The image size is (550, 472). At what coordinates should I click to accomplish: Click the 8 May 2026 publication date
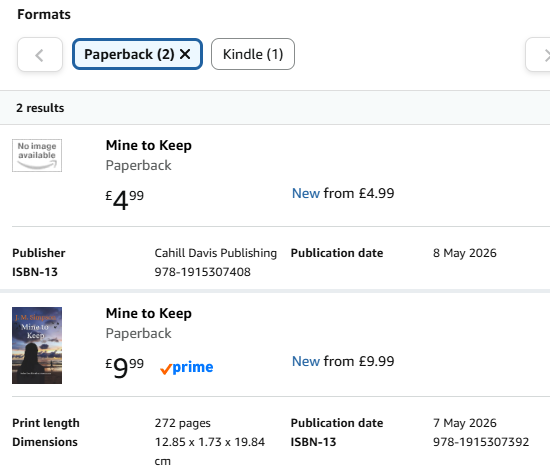[x=465, y=253]
